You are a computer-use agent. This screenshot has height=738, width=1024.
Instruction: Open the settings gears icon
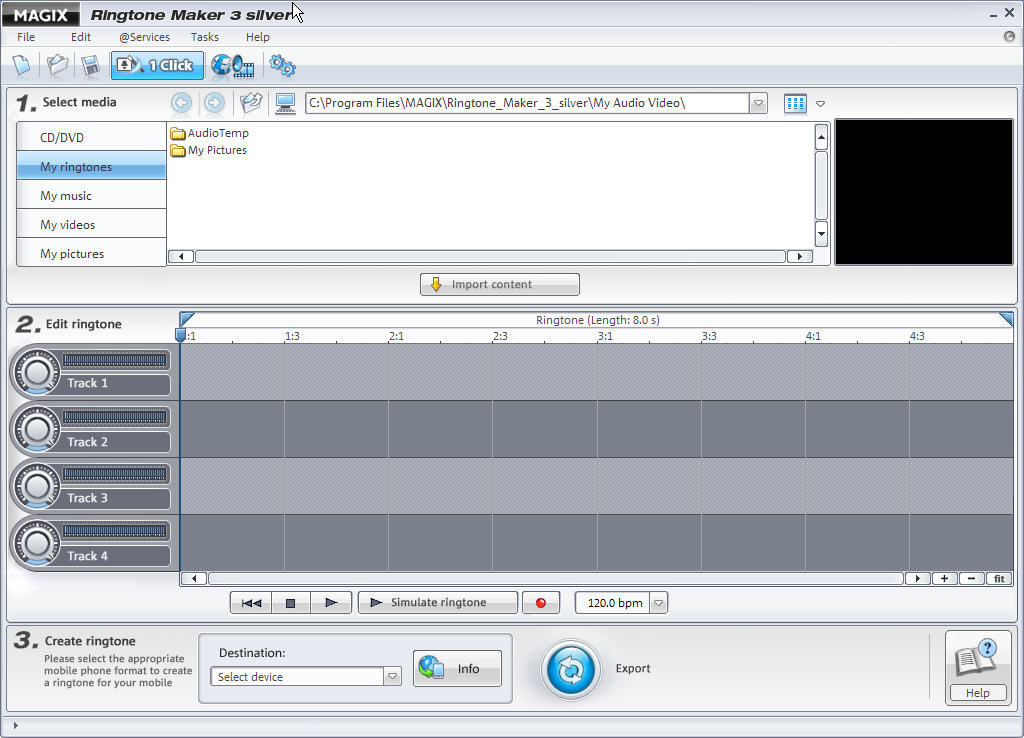(281, 65)
